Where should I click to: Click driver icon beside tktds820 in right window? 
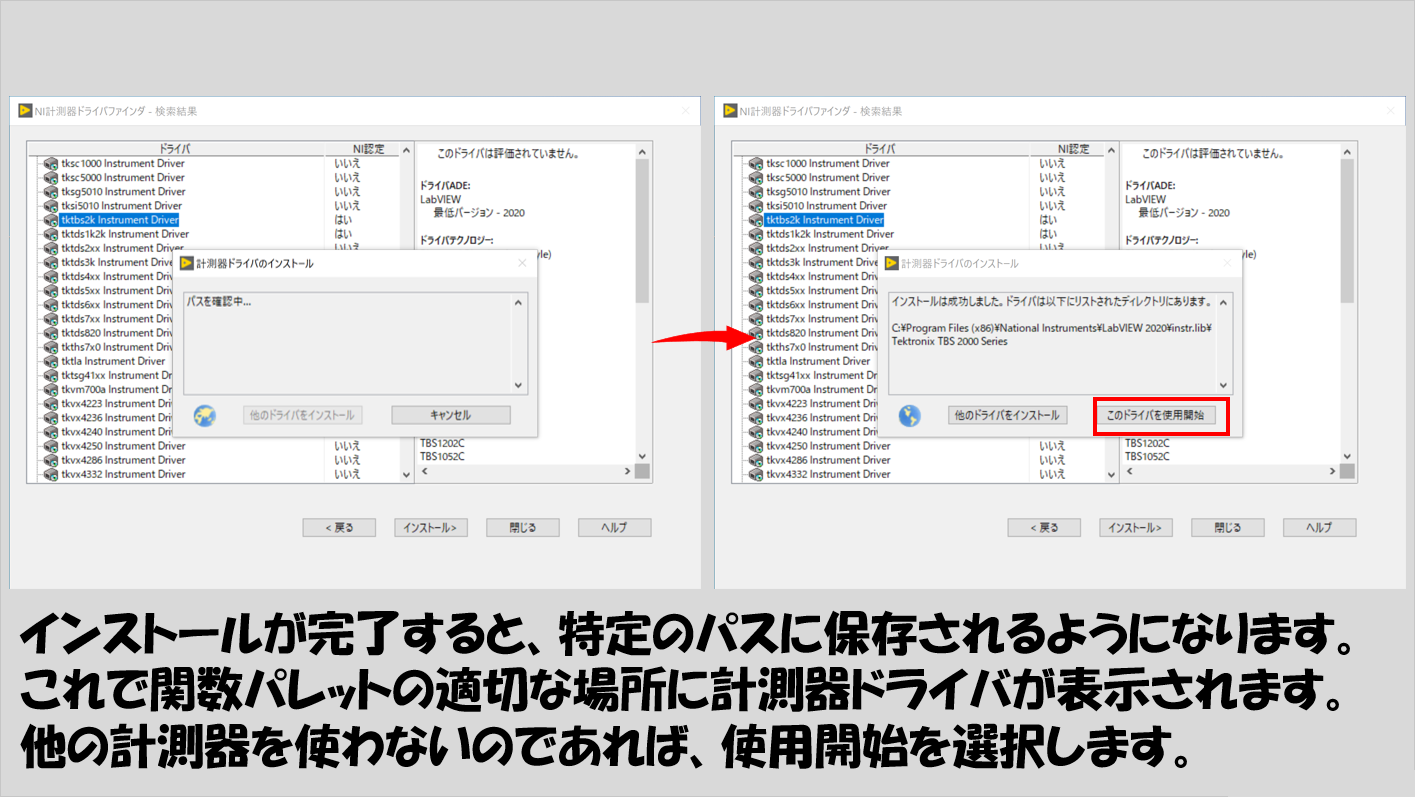[755, 333]
